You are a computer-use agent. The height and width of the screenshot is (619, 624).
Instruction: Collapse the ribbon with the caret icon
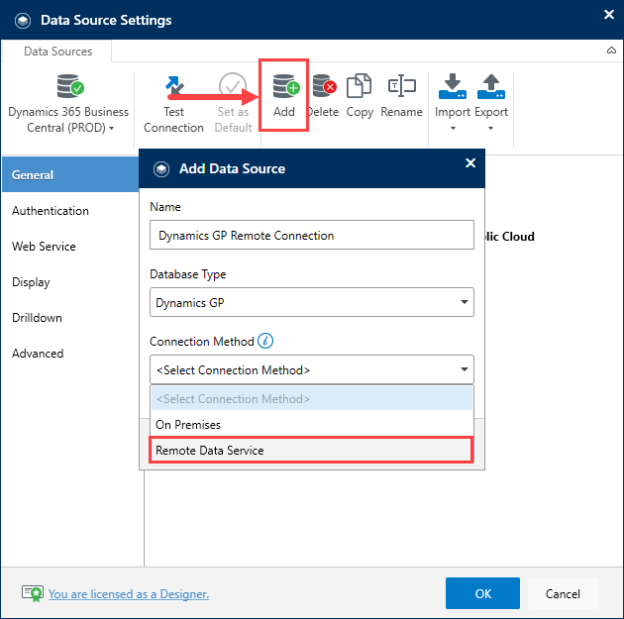611,51
